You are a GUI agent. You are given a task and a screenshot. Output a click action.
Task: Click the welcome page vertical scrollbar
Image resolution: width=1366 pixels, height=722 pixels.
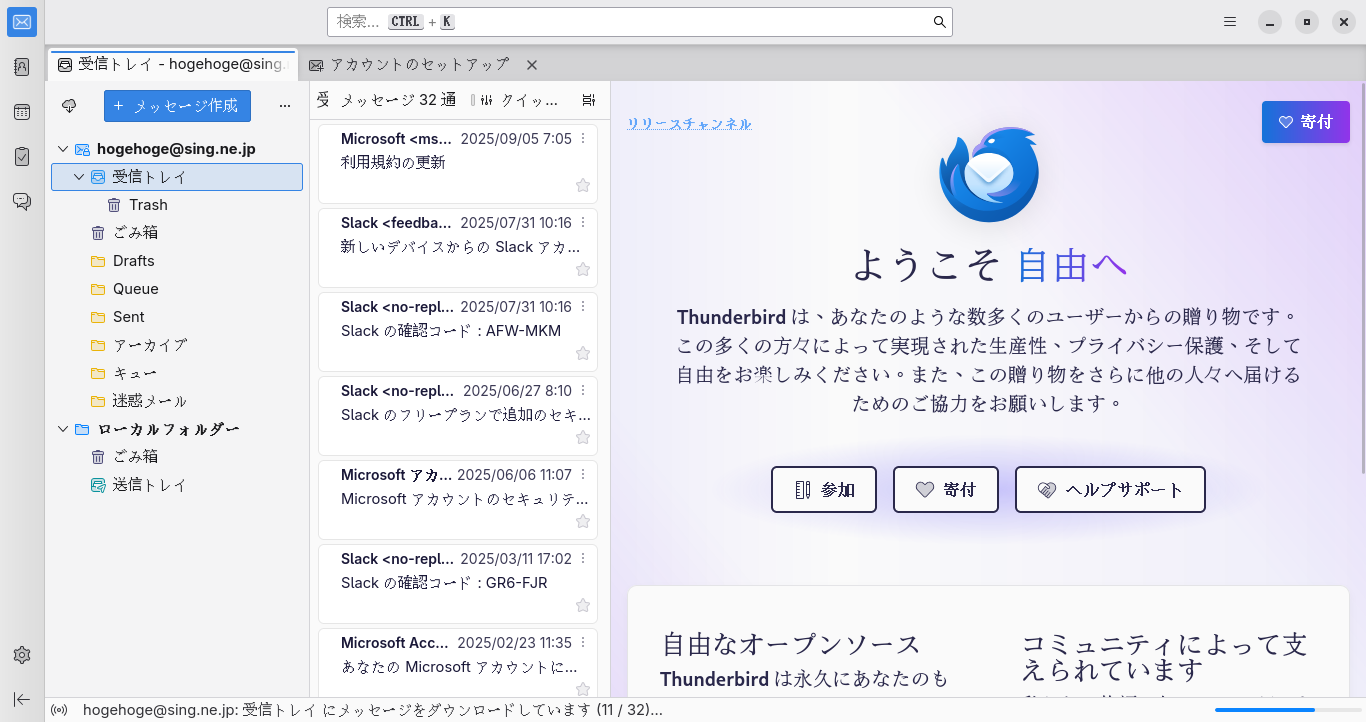pos(1361,280)
